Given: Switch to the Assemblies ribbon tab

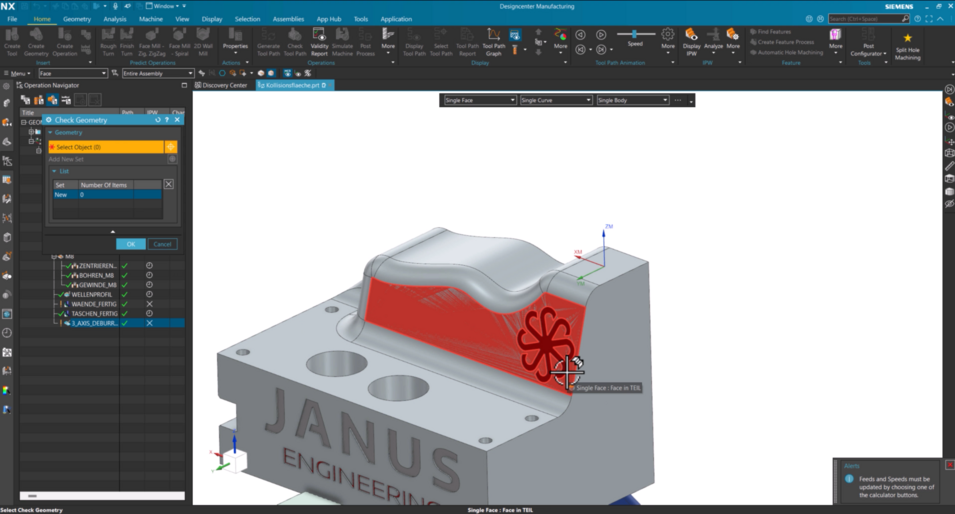Looking at the screenshot, I should [288, 19].
